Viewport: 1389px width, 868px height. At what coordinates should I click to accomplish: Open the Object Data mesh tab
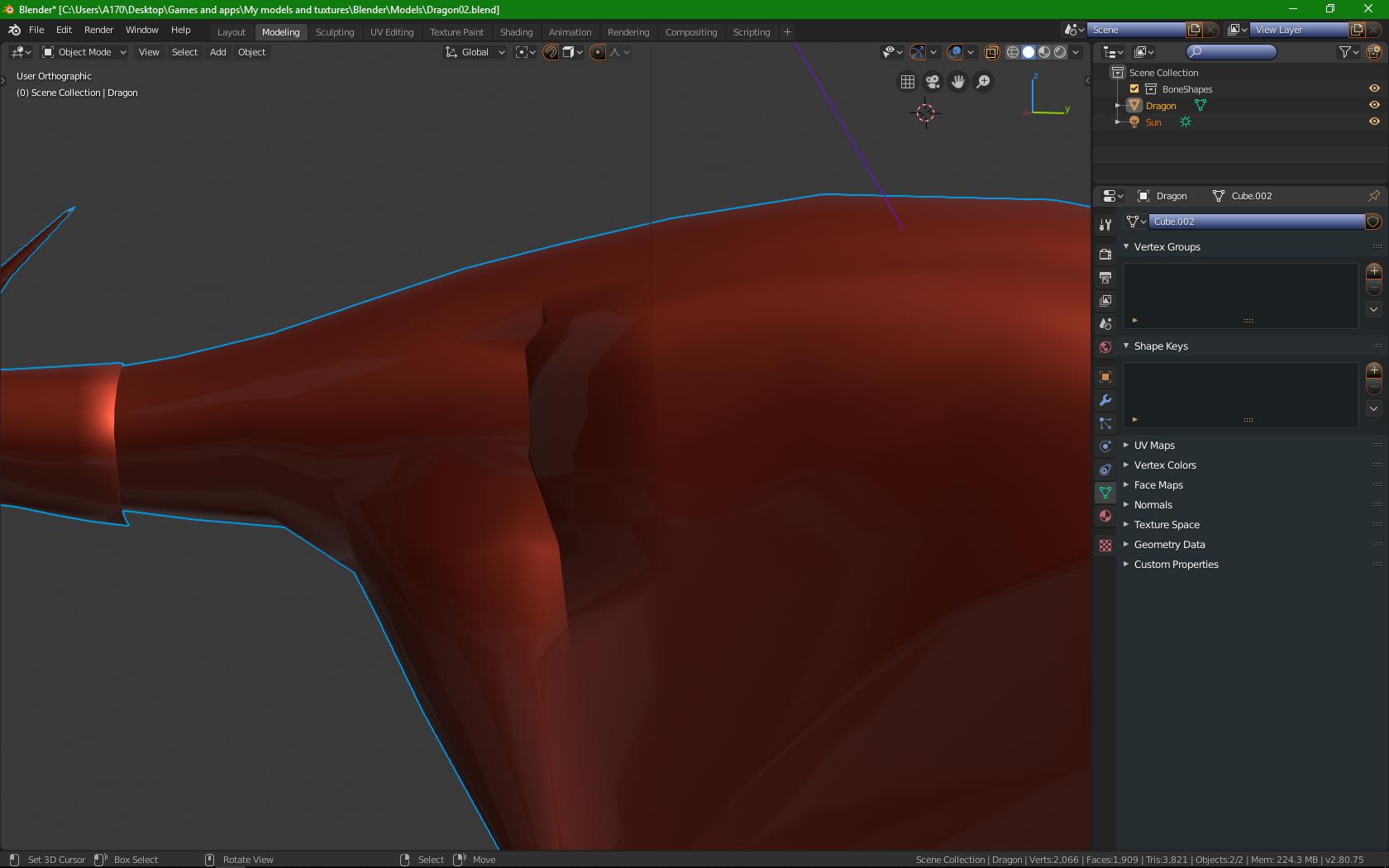[x=1105, y=493]
